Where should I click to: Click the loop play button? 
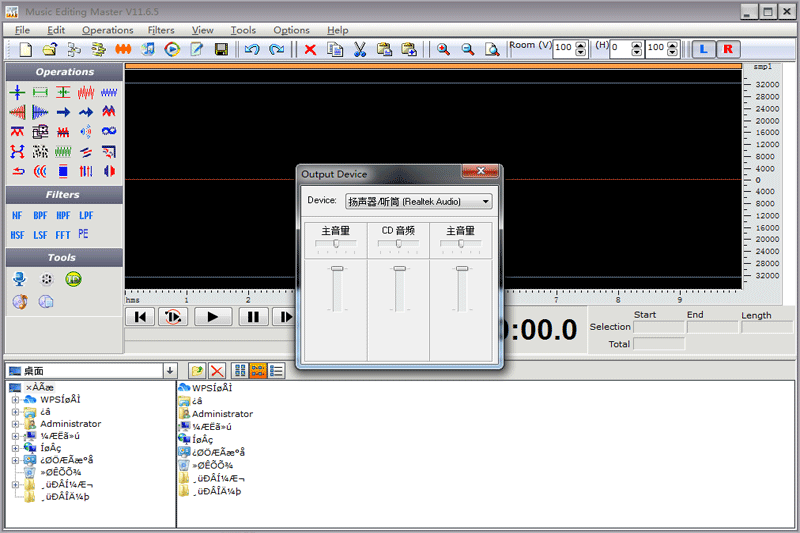pos(173,317)
